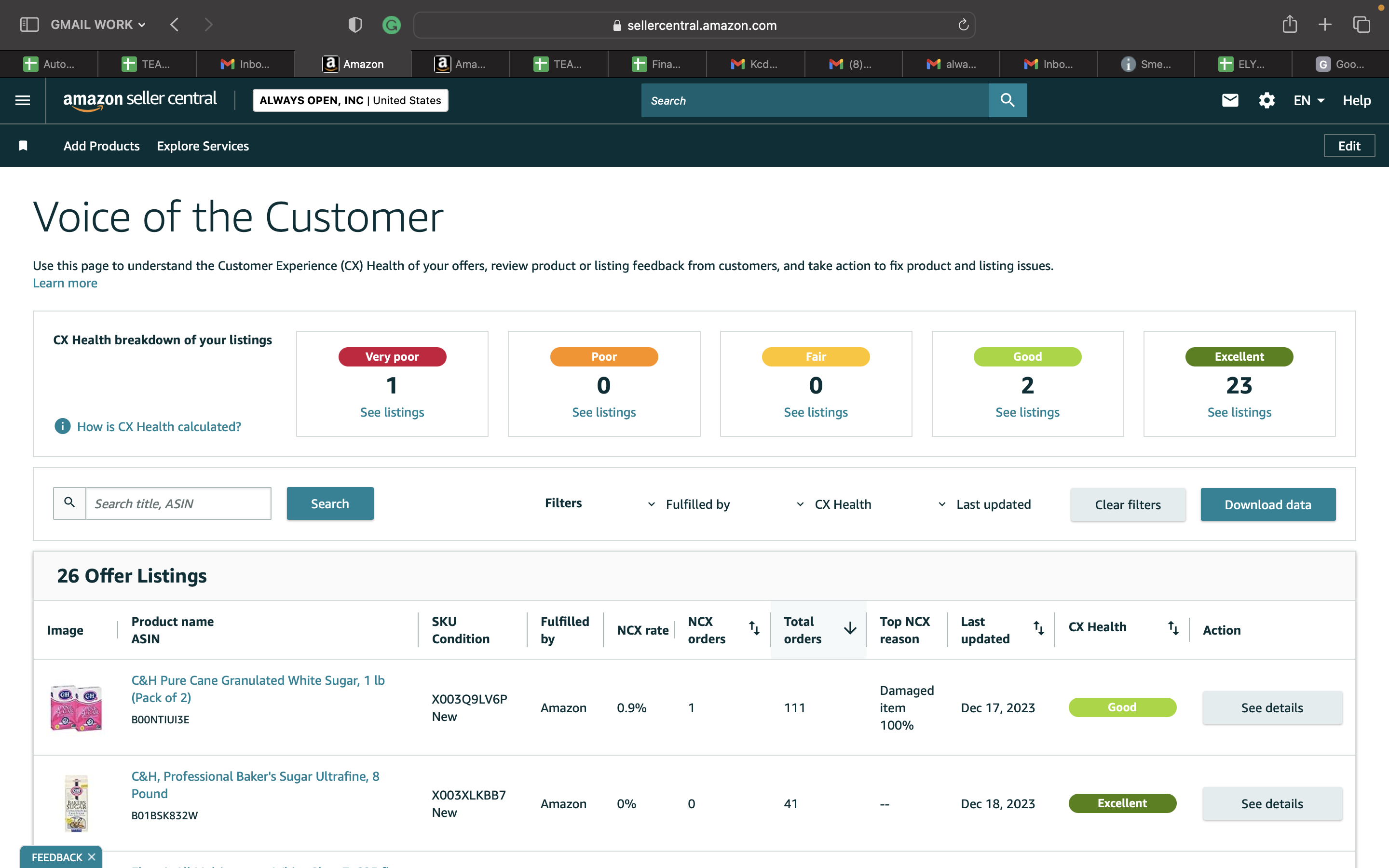Close the FEEDBACK tab with the X
The image size is (1389, 868).
91,857
